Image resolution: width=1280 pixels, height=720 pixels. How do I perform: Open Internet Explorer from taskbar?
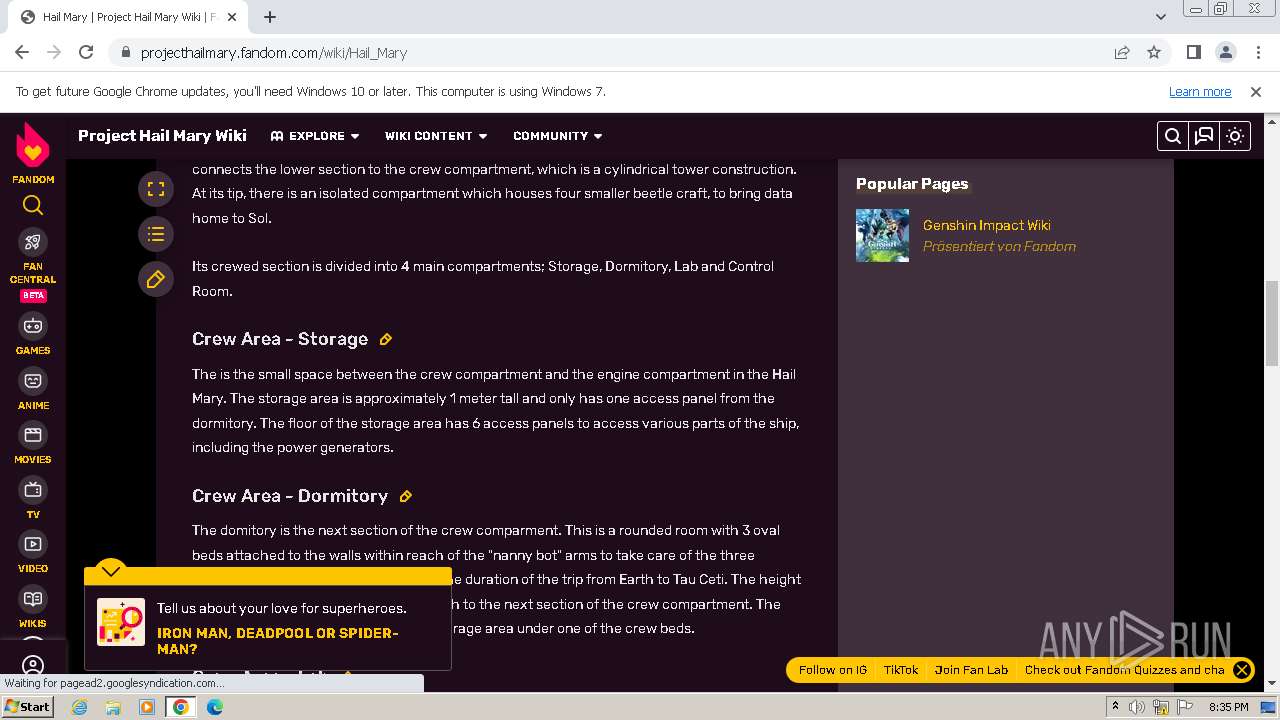pyautogui.click(x=79, y=707)
